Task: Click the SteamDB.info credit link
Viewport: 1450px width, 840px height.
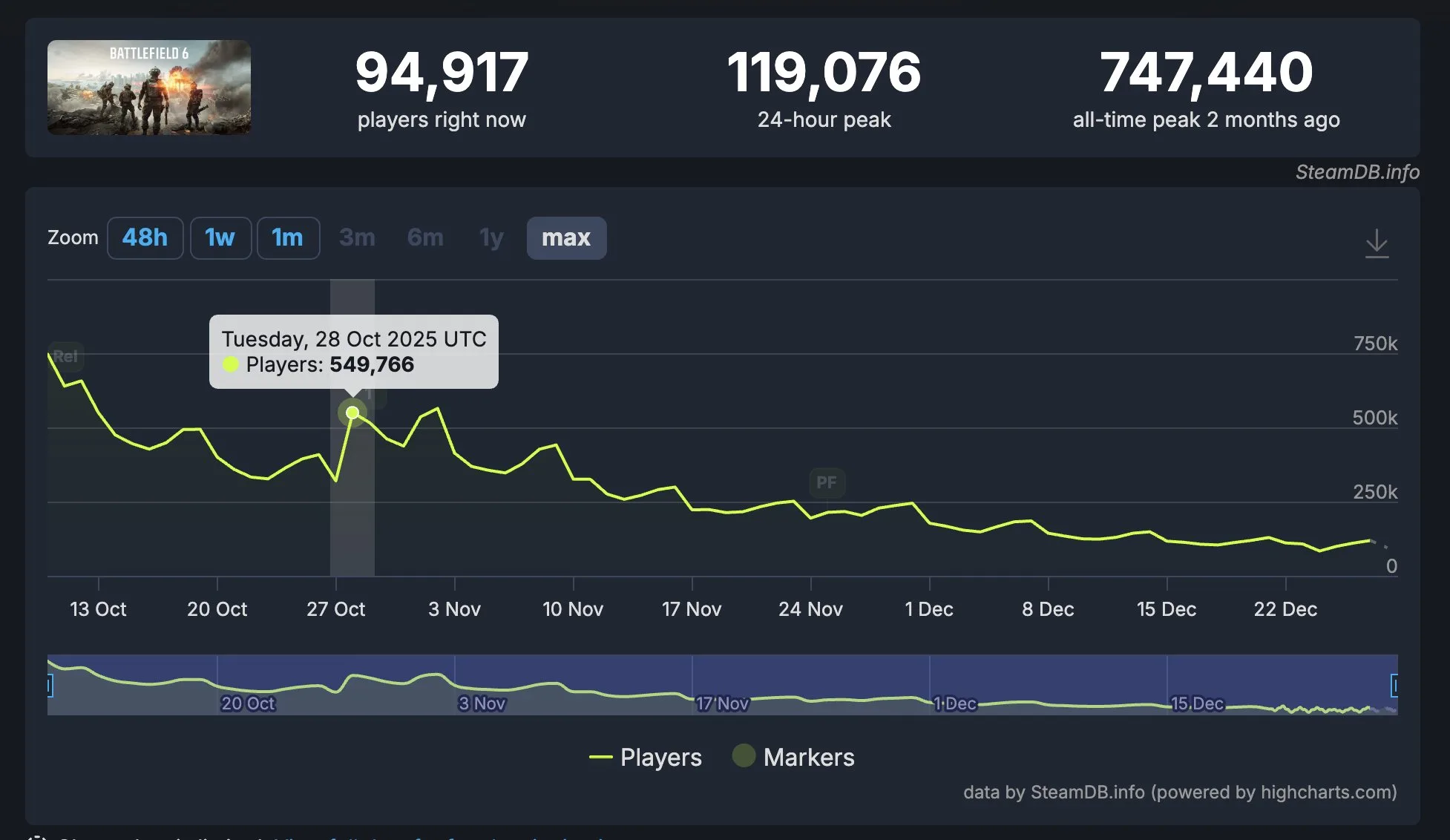Action: pos(1356,172)
